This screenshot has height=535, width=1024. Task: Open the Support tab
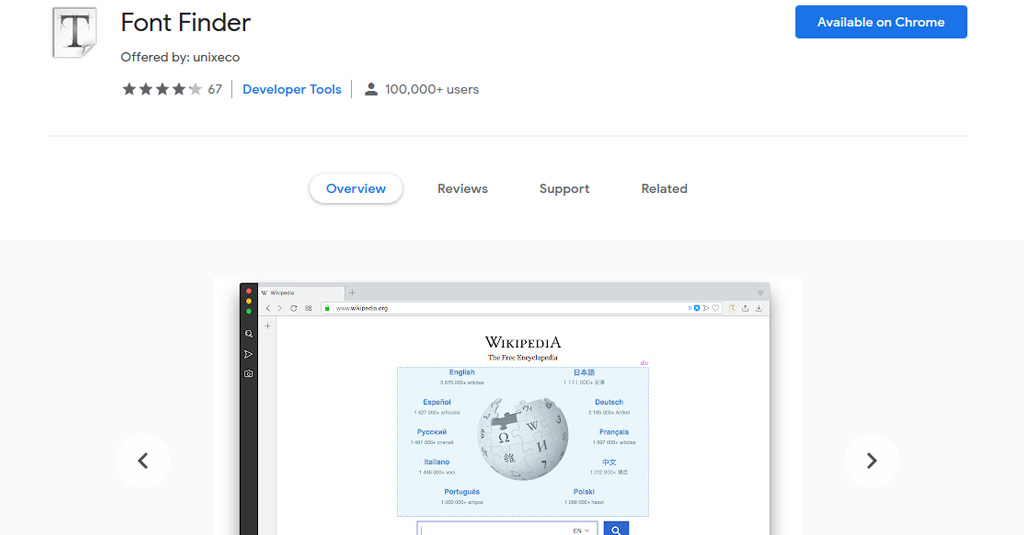[x=564, y=188]
